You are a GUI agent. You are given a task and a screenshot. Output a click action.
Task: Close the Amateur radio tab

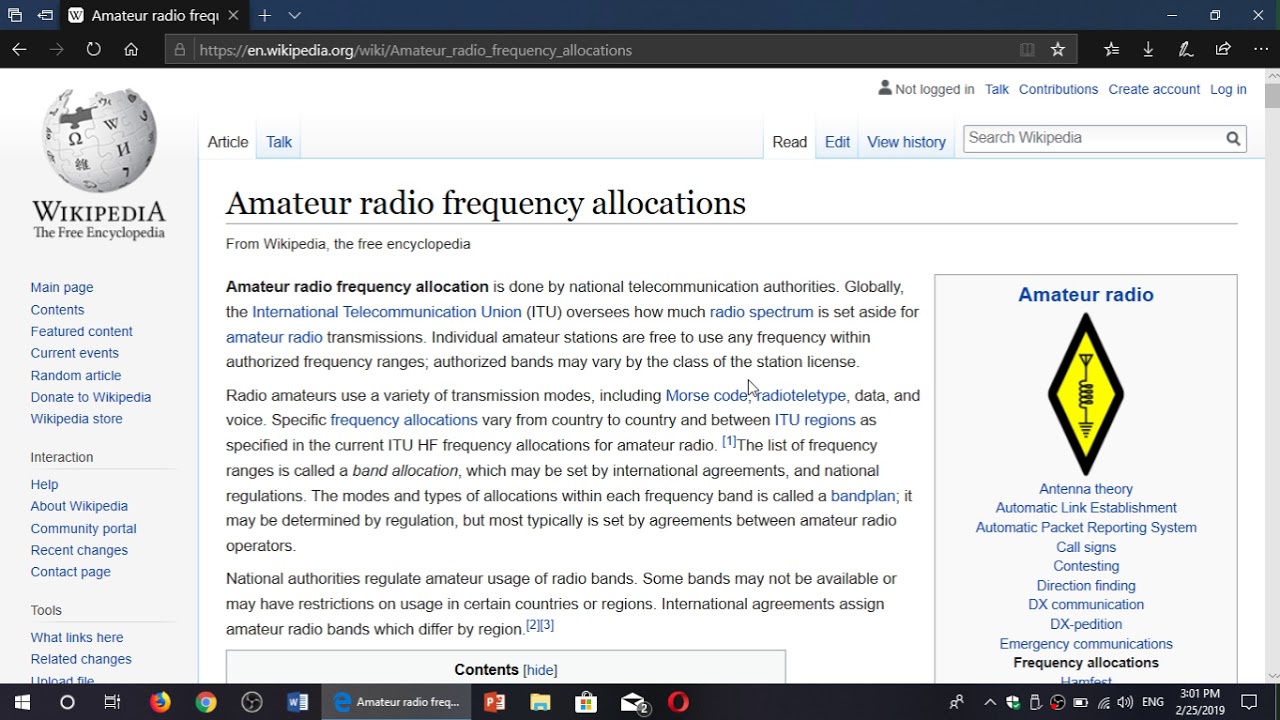coord(232,16)
